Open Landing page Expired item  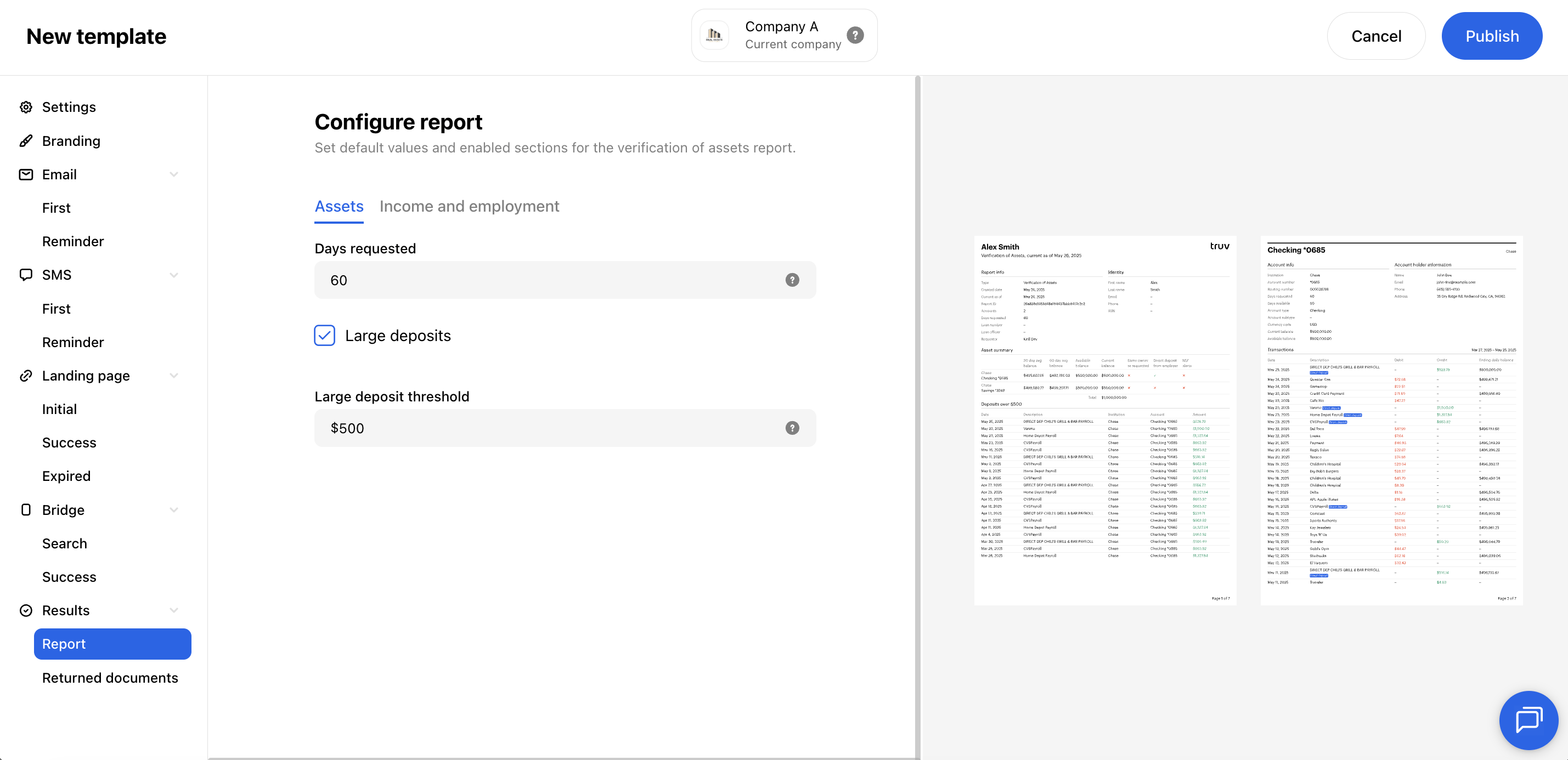[x=66, y=477]
